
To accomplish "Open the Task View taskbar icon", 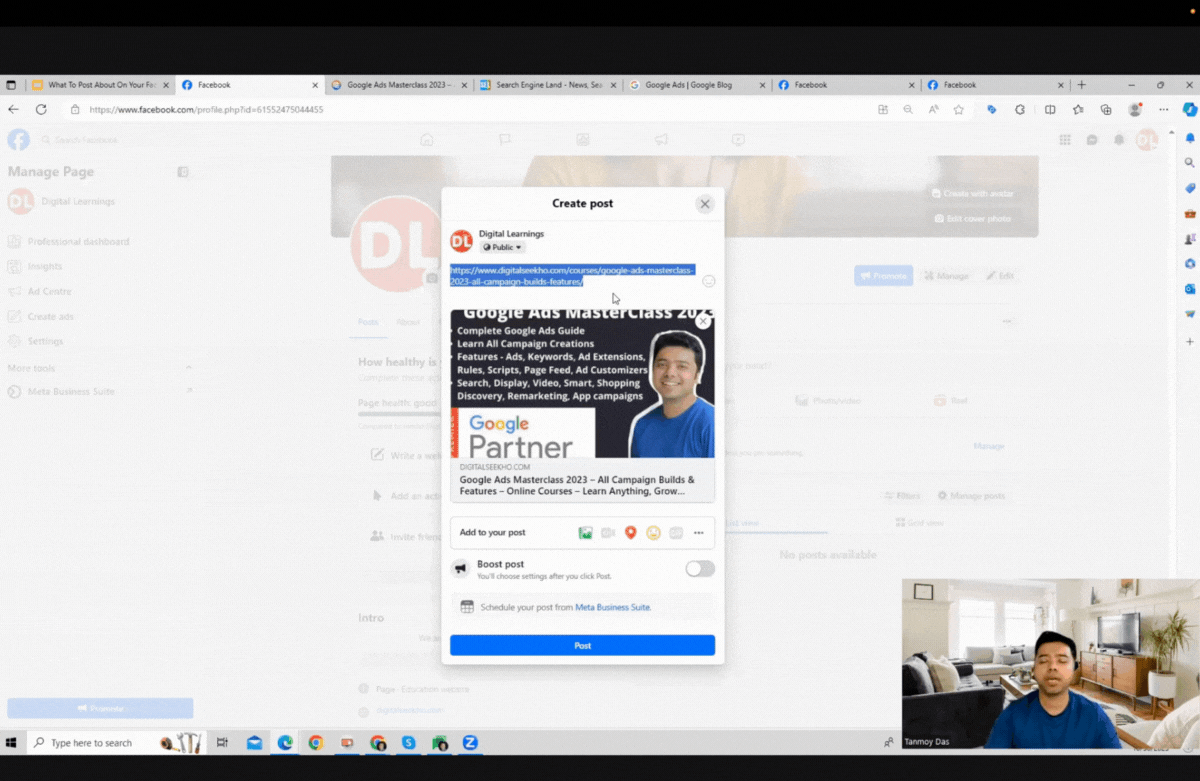I will point(222,743).
